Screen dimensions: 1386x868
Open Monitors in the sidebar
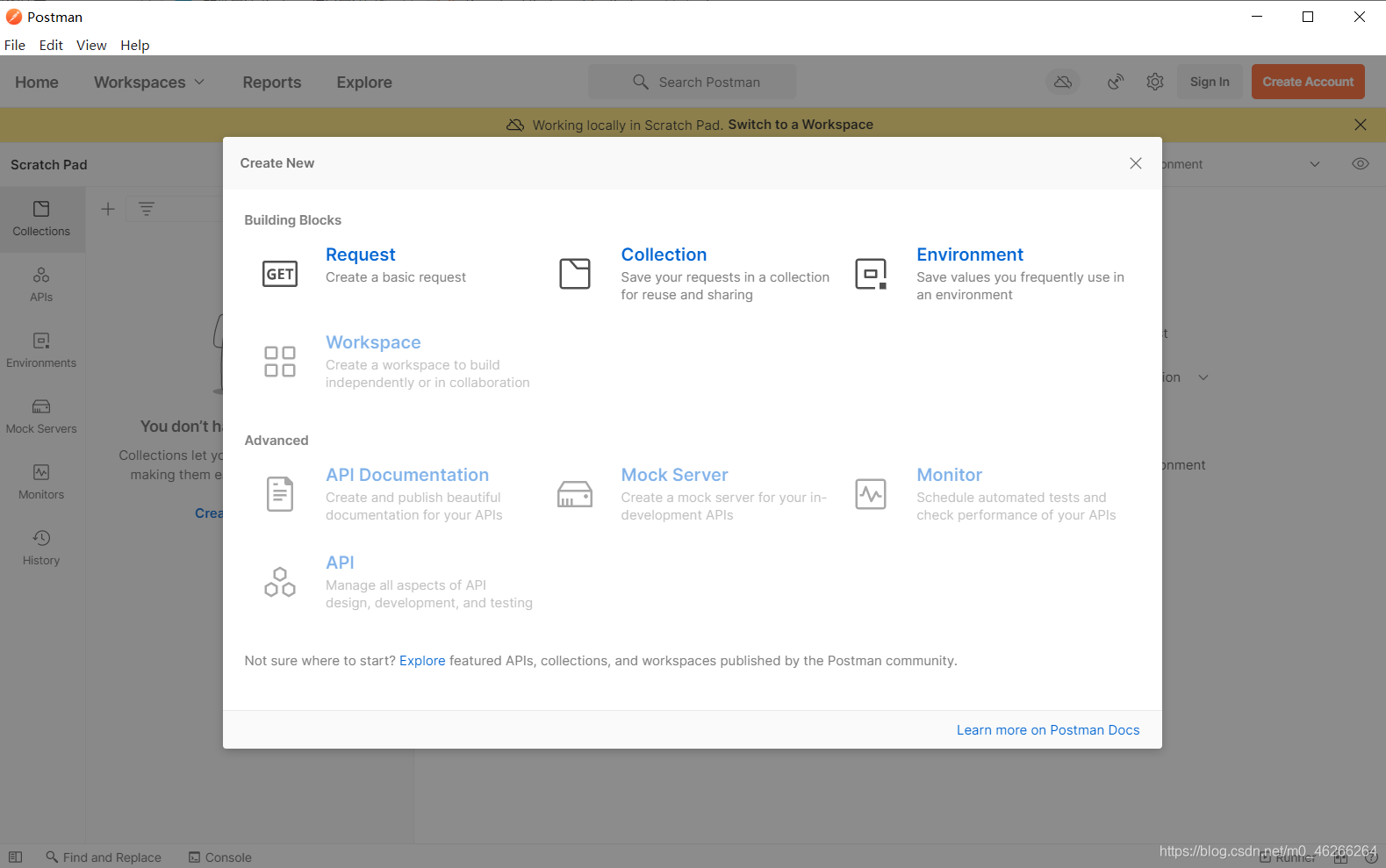coord(41,482)
